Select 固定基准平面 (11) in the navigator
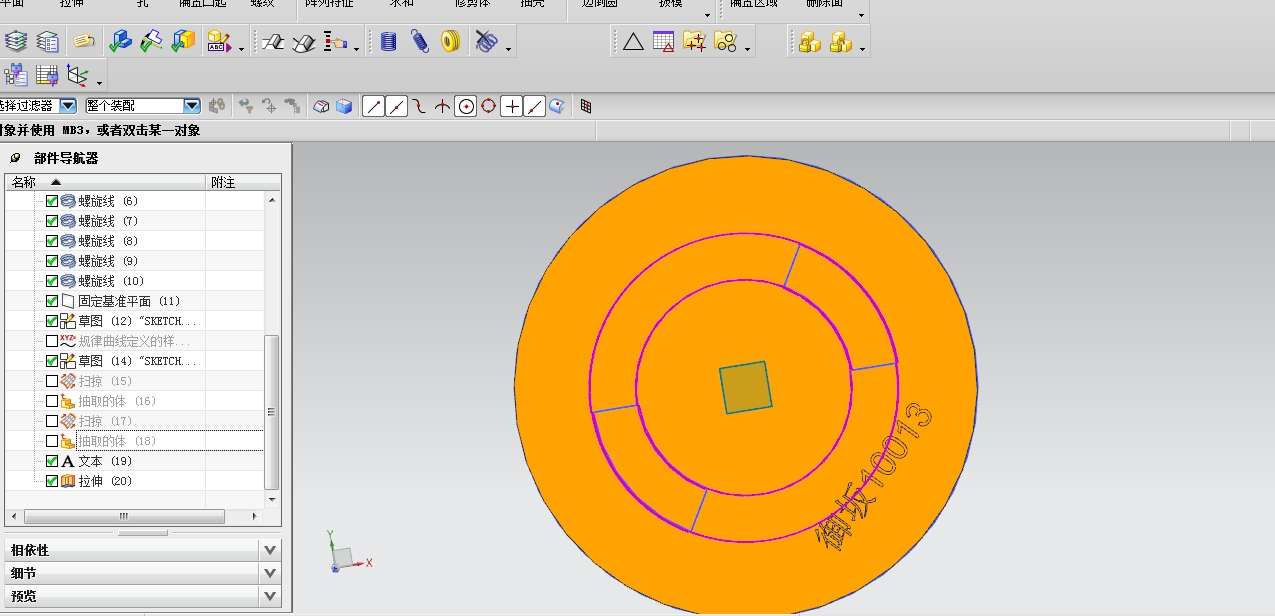Image resolution: width=1275 pixels, height=616 pixels. [x=114, y=301]
